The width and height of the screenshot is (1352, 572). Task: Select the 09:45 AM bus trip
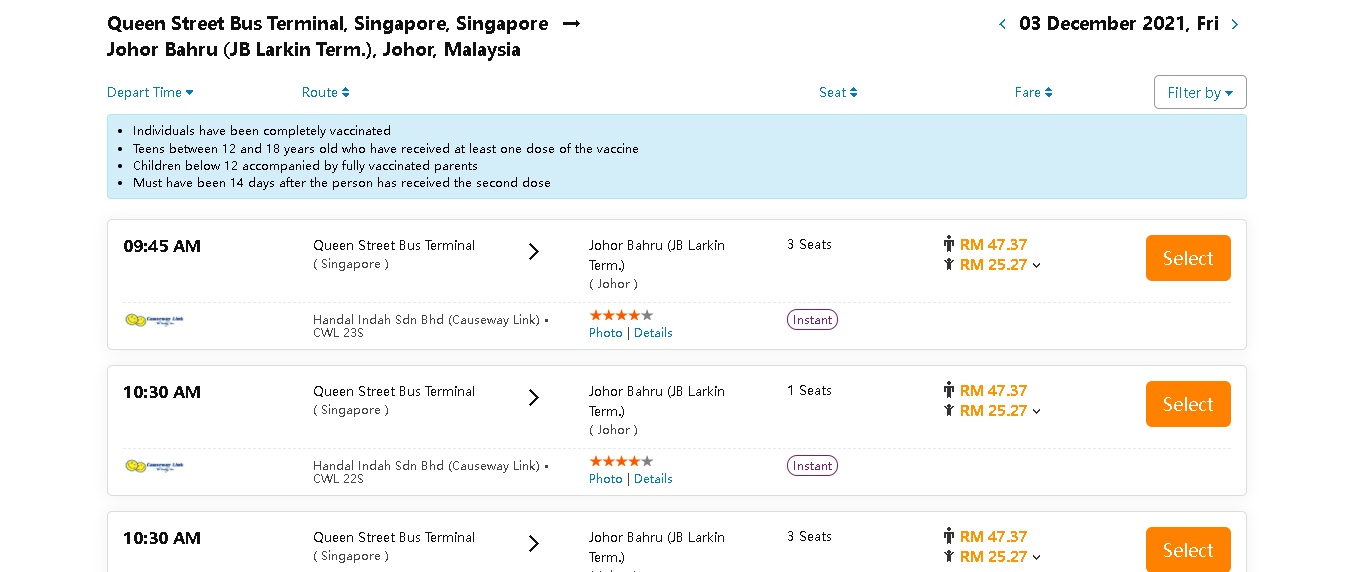(1188, 258)
